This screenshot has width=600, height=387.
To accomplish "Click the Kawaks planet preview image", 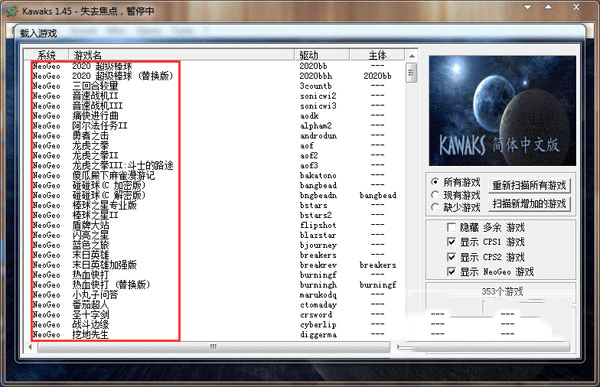I will click(x=502, y=111).
